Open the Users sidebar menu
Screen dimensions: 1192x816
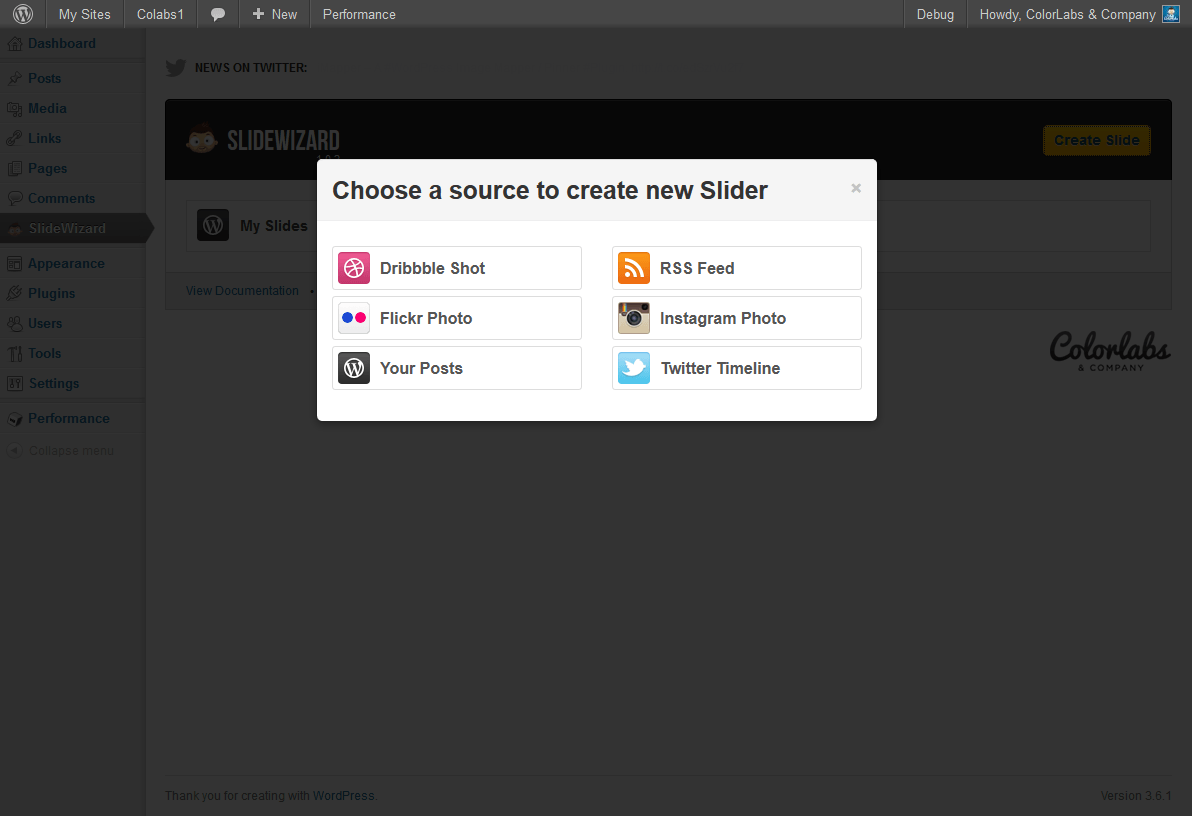pos(45,324)
